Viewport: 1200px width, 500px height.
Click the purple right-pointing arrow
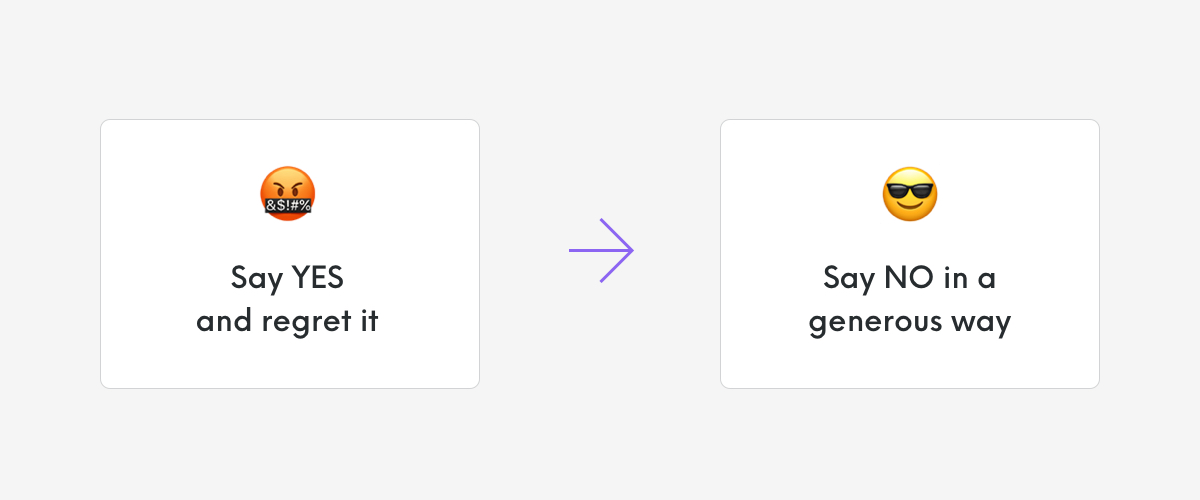[x=601, y=250]
